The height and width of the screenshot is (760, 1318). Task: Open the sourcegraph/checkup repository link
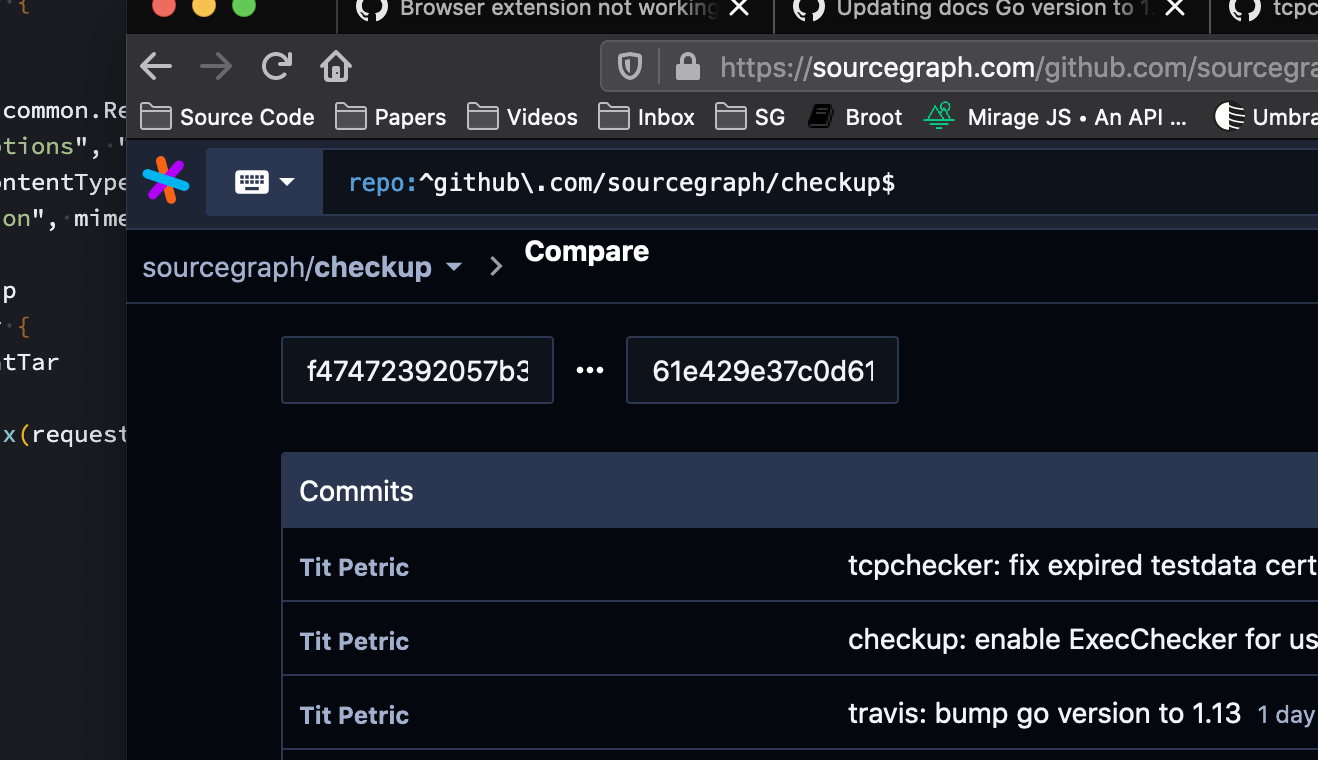pos(287,267)
